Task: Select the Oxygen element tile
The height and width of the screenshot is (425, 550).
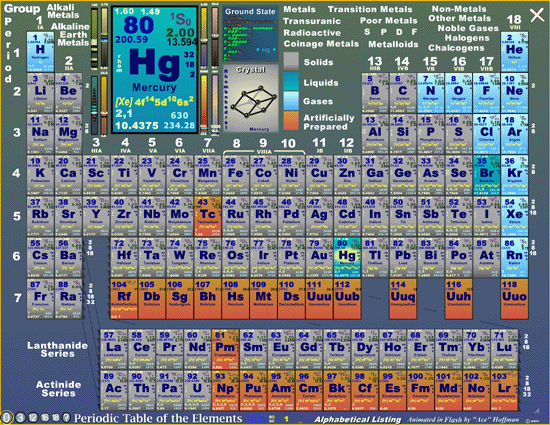Action: 458,93
